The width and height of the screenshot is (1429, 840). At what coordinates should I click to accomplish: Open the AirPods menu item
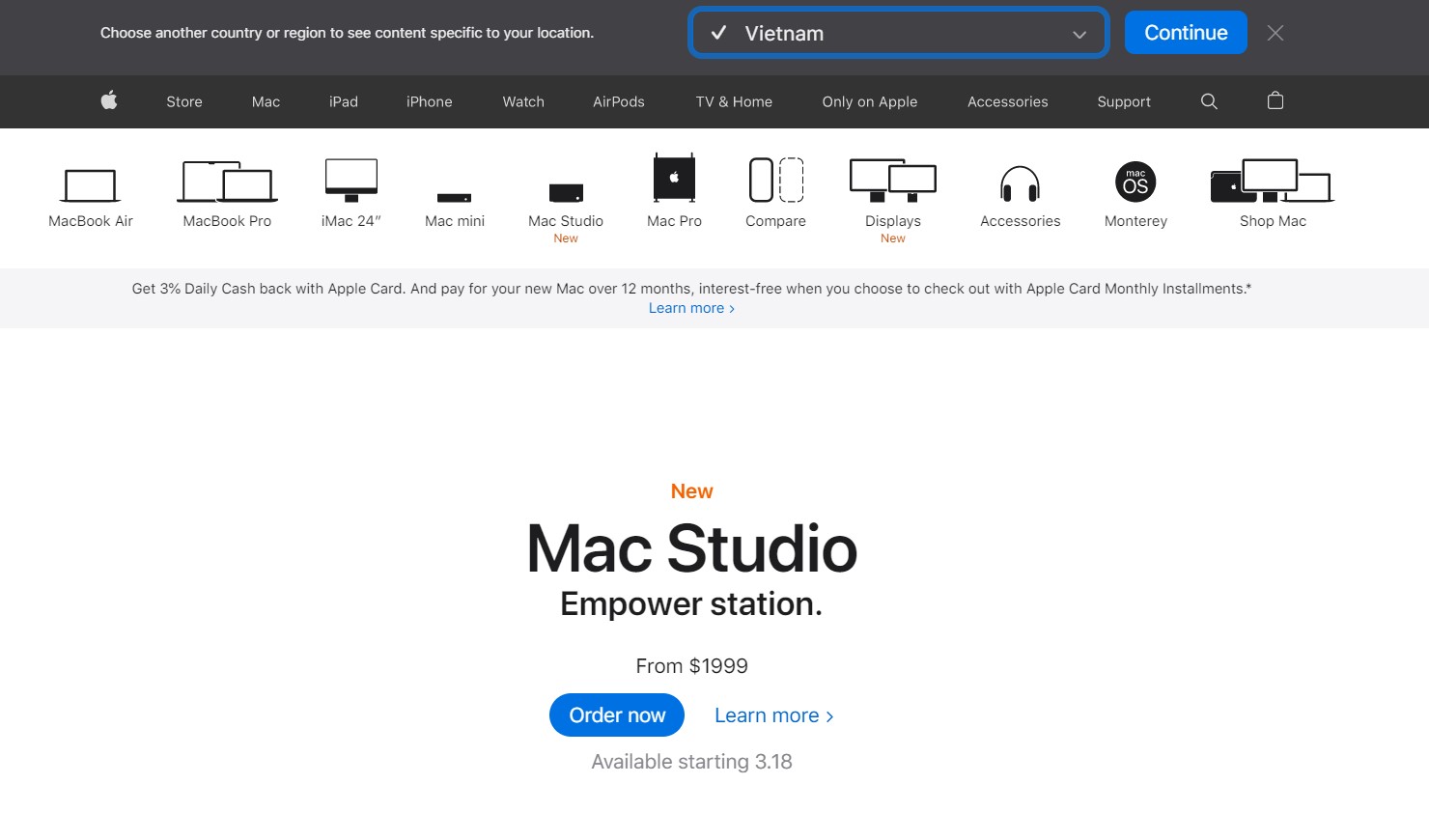(619, 101)
